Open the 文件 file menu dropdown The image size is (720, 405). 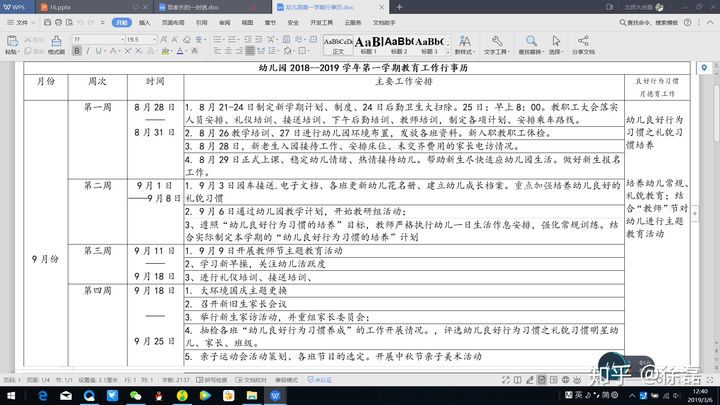click(x=21, y=20)
